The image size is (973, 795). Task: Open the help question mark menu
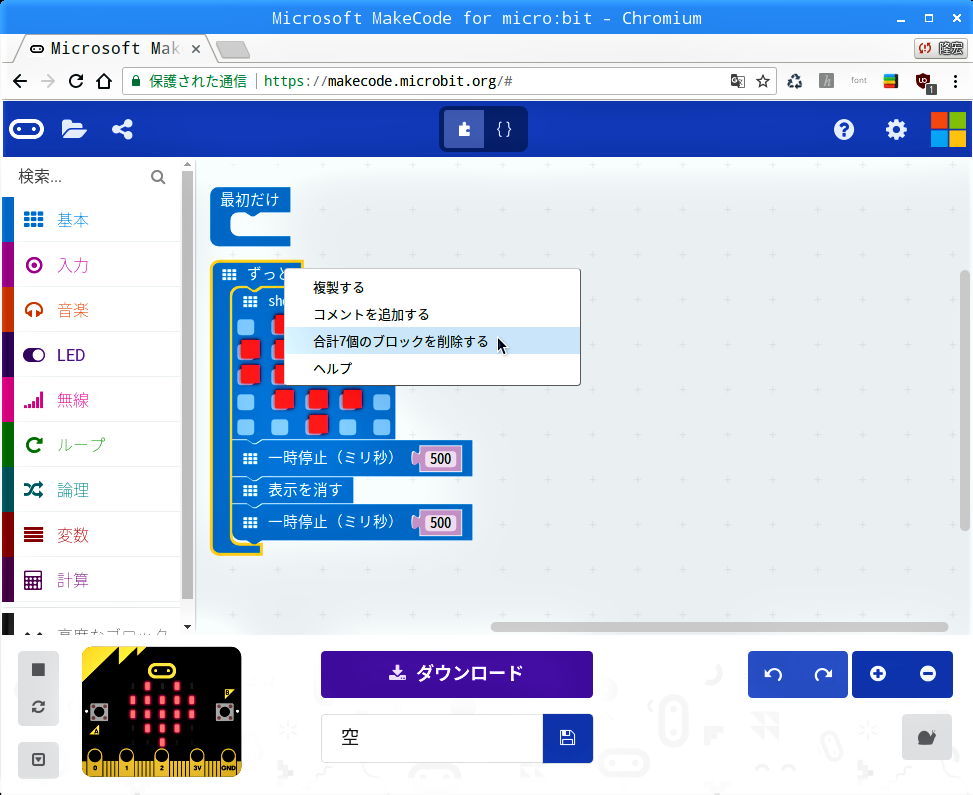tap(844, 129)
